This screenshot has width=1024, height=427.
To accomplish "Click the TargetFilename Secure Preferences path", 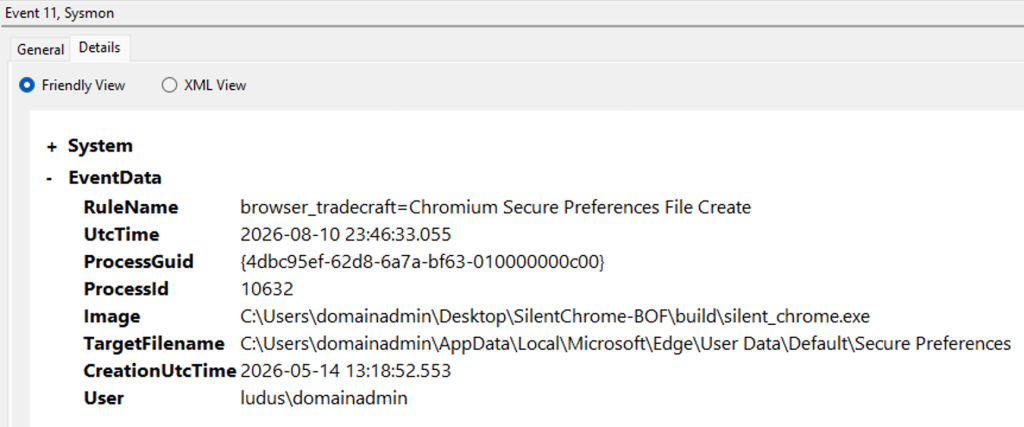I will [x=626, y=343].
